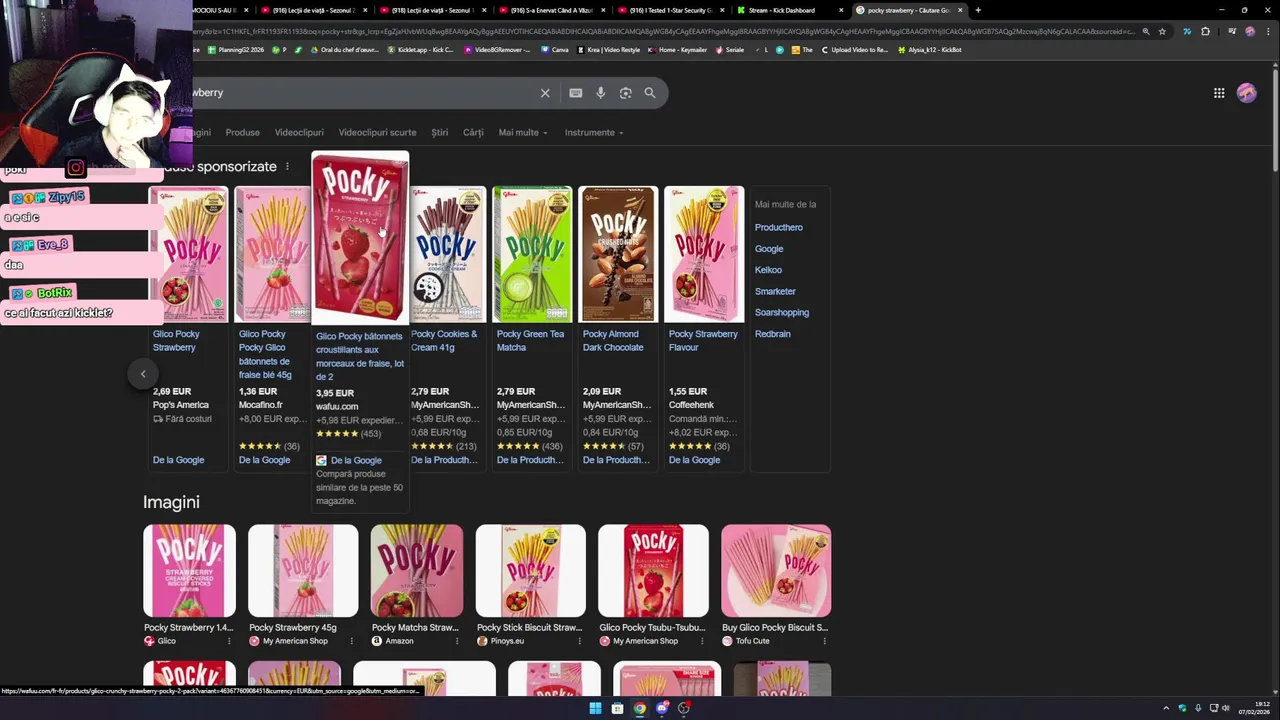Open Chrome from the taskbar
Viewport: 1280px width, 720px height.
[640, 708]
